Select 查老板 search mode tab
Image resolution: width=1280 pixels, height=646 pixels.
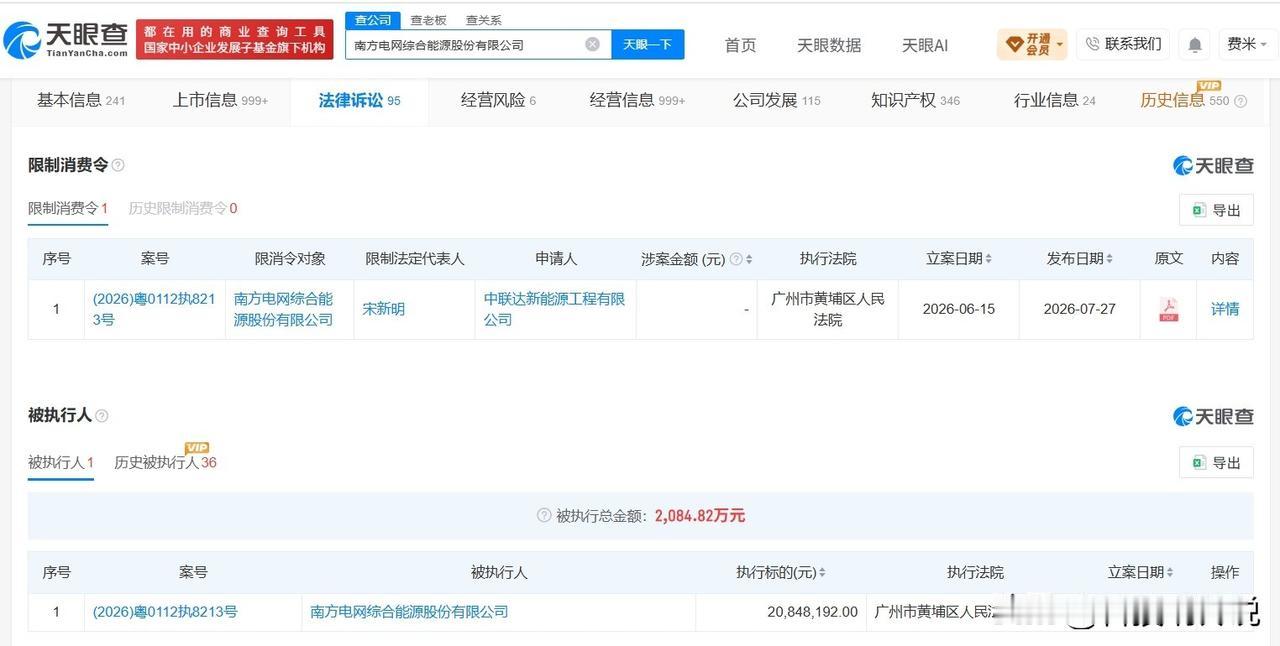(428, 20)
